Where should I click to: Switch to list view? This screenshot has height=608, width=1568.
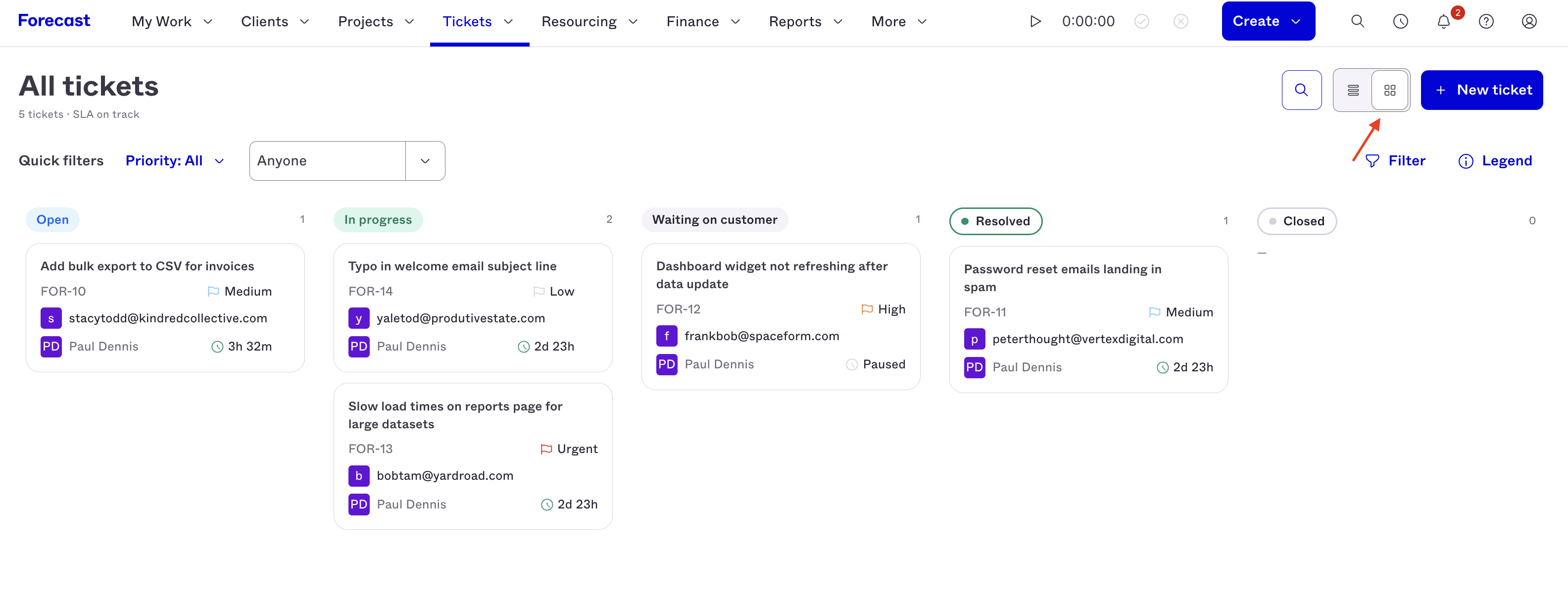click(1353, 90)
